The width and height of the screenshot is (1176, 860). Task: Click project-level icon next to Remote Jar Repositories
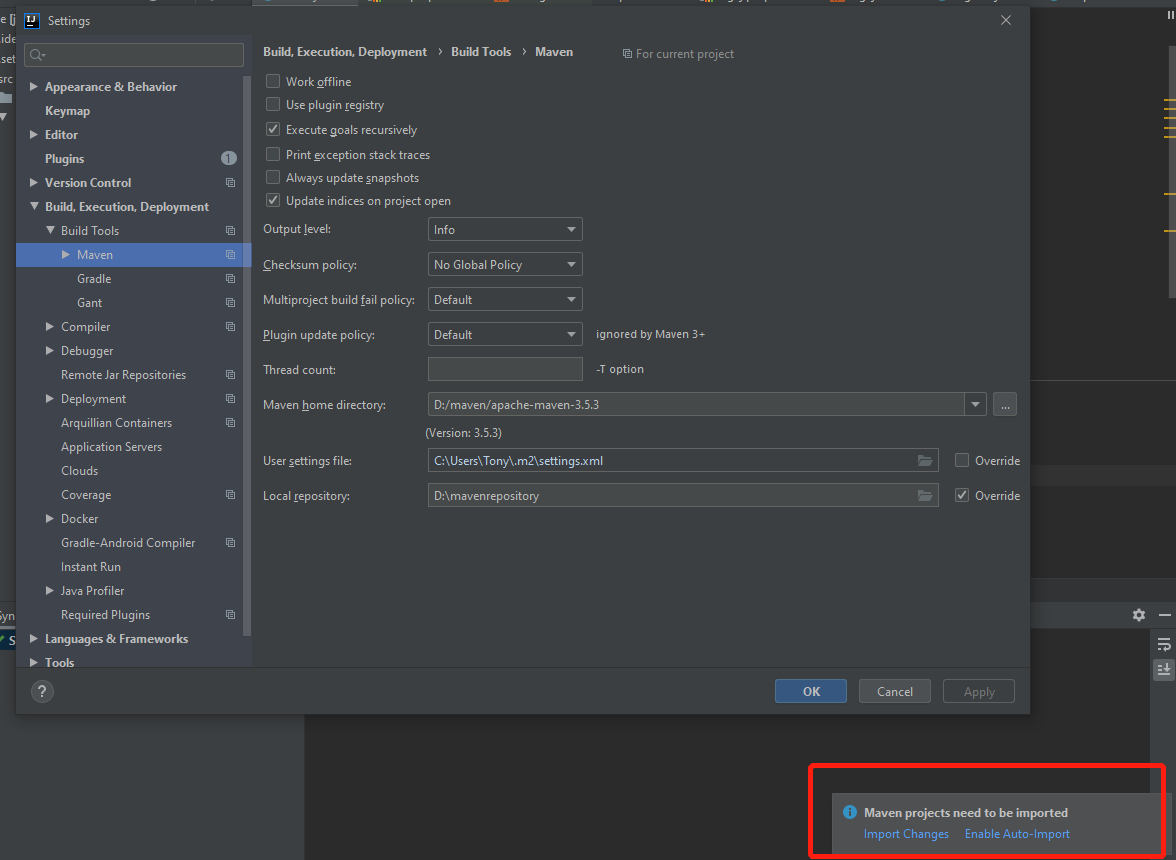coord(230,375)
